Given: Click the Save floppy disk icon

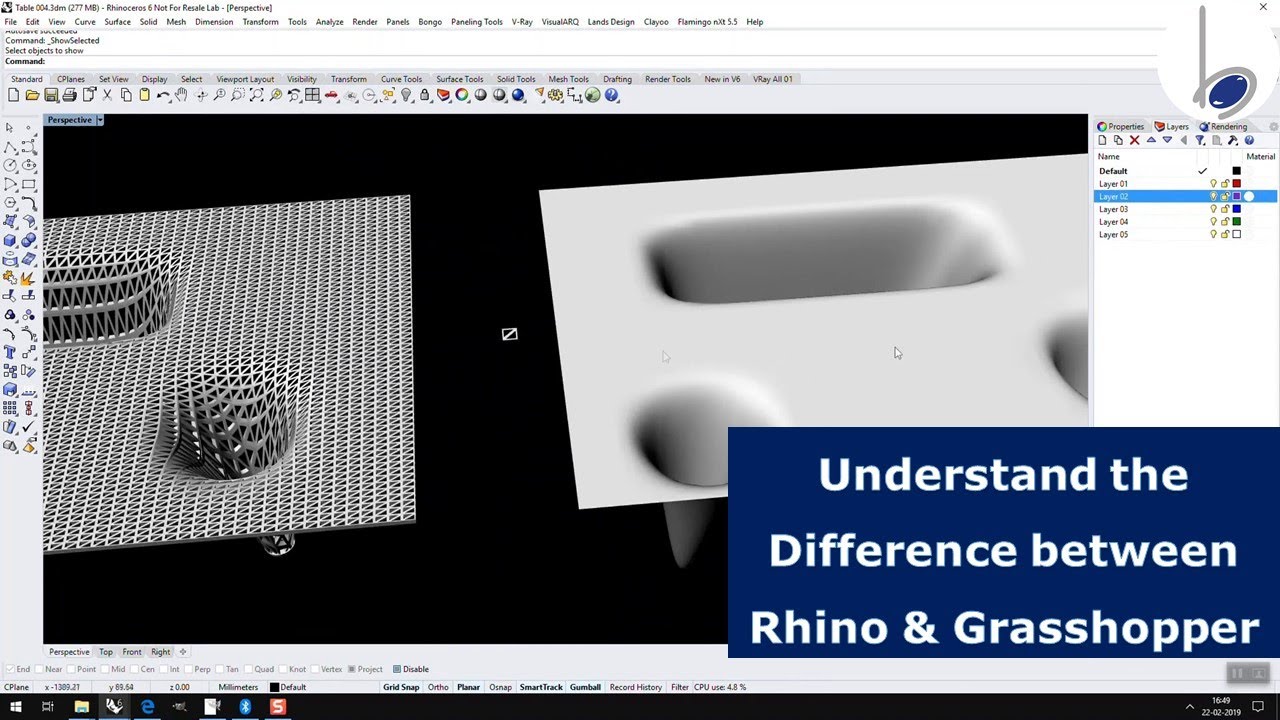Looking at the screenshot, I should (x=50, y=95).
